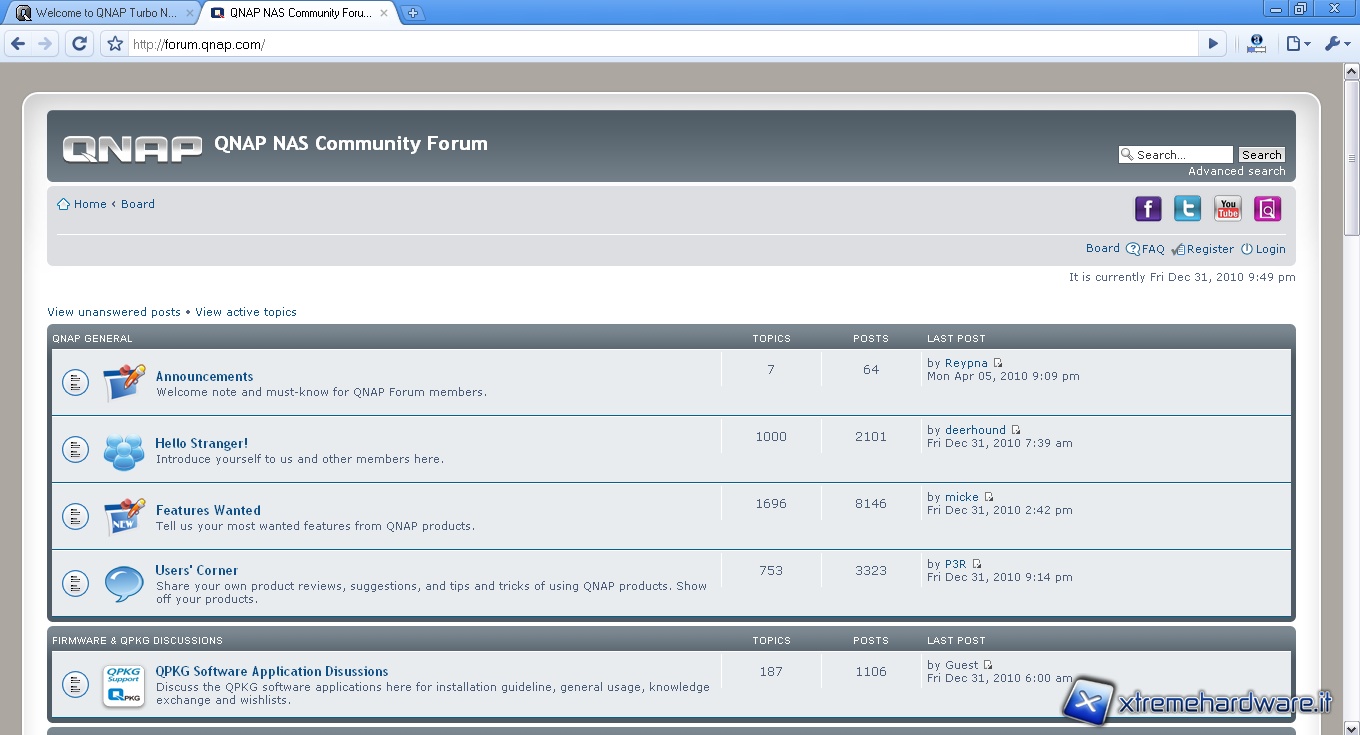Screen dimensions: 1360x735
Task: Open the Features Wanted forum link
Action: 208,510
